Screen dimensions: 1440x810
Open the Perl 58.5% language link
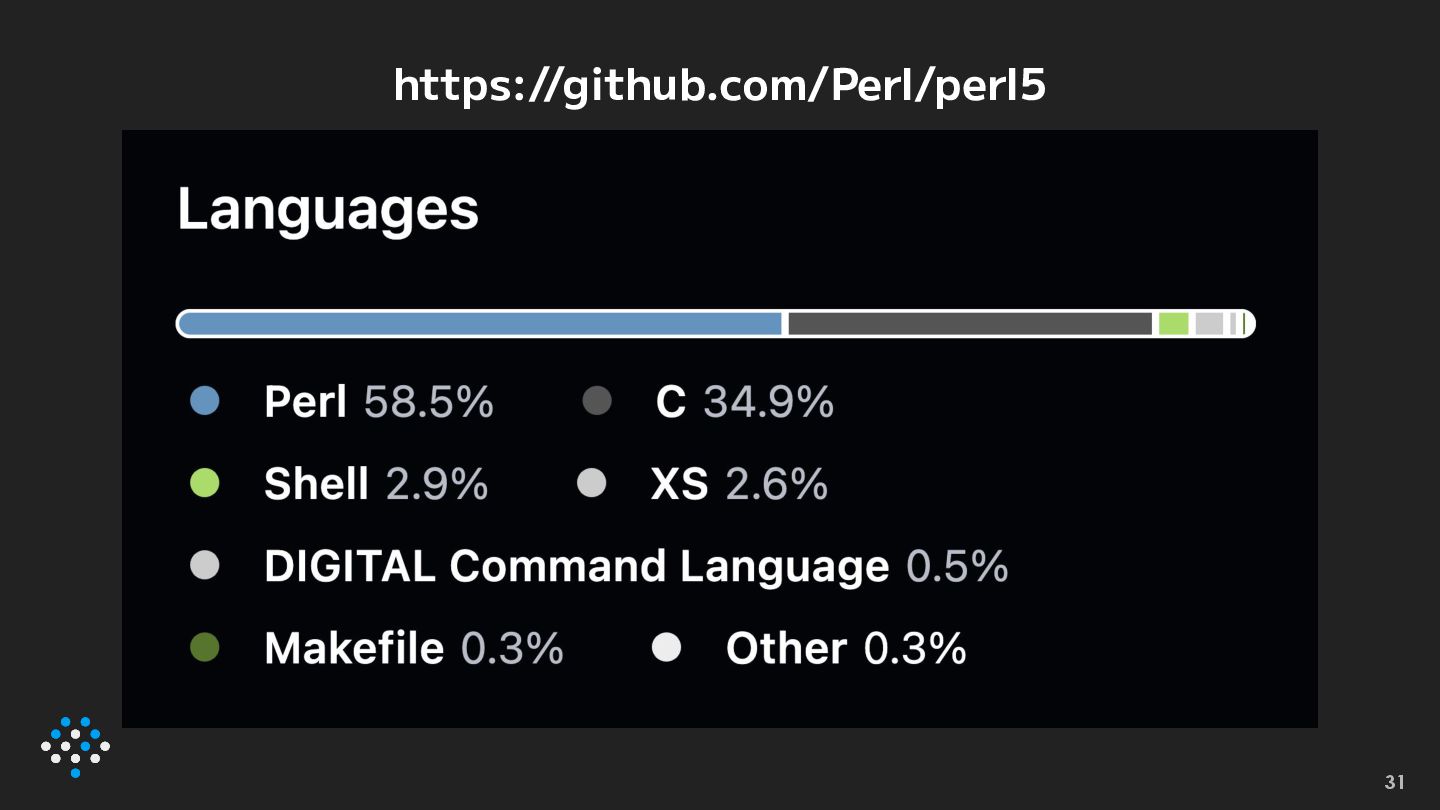pos(378,402)
